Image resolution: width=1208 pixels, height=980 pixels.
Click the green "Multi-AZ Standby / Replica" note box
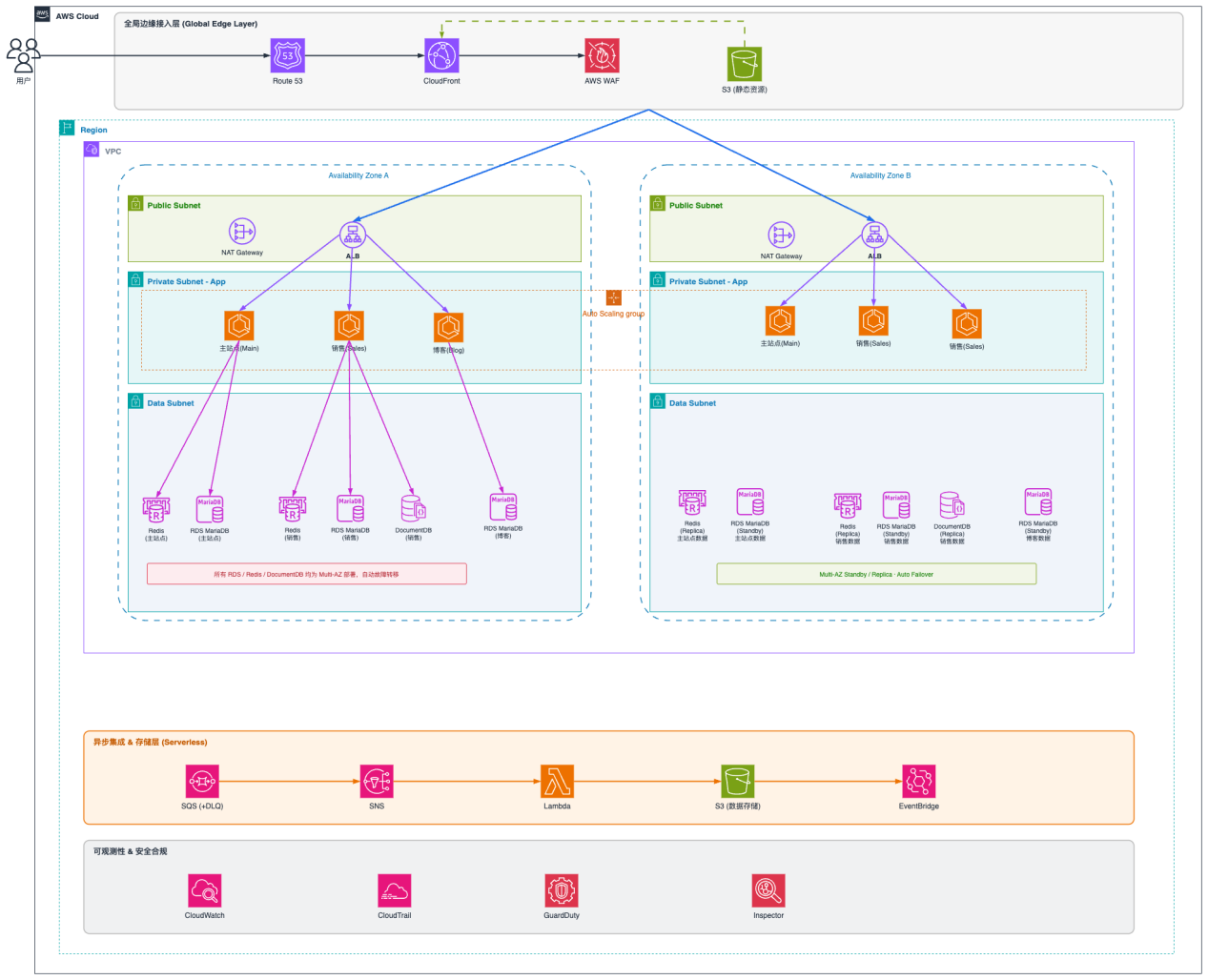tap(876, 574)
